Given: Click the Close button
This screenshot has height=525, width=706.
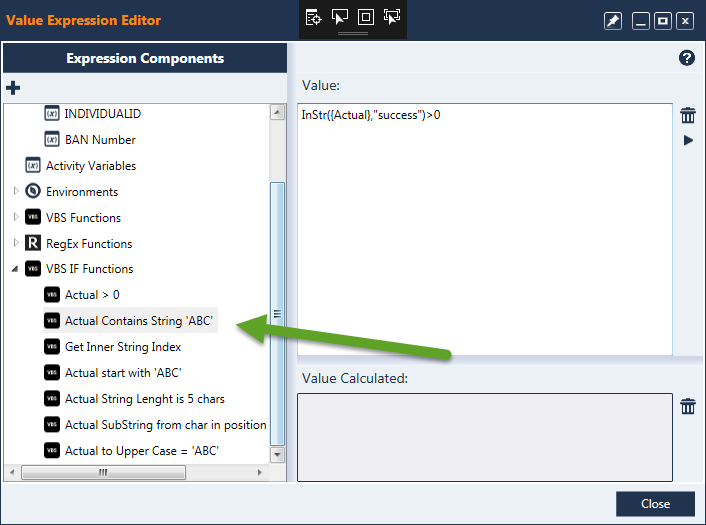Looking at the screenshot, I should 655,503.
